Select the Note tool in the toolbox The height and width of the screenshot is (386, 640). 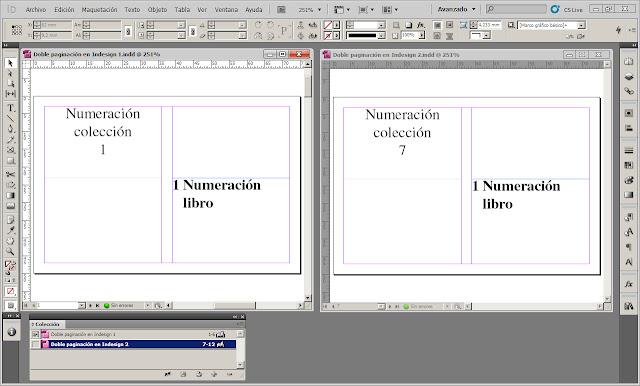(11, 220)
